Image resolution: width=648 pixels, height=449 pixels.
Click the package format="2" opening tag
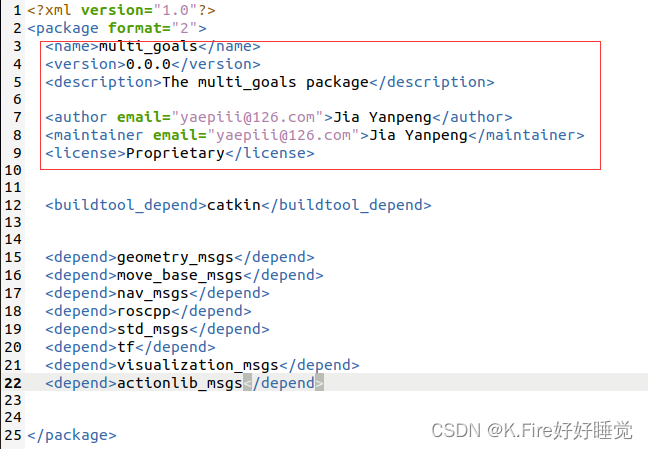(x=117, y=28)
